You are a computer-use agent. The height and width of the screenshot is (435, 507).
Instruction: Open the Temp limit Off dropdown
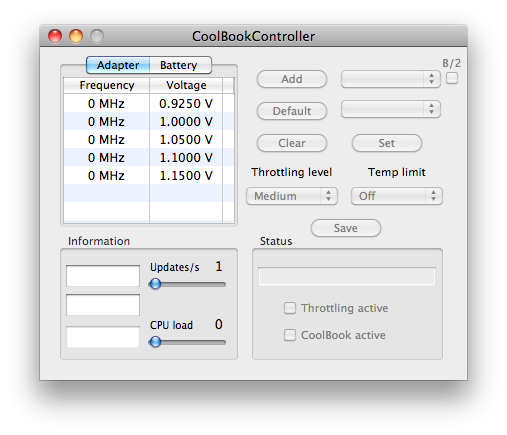point(397,196)
